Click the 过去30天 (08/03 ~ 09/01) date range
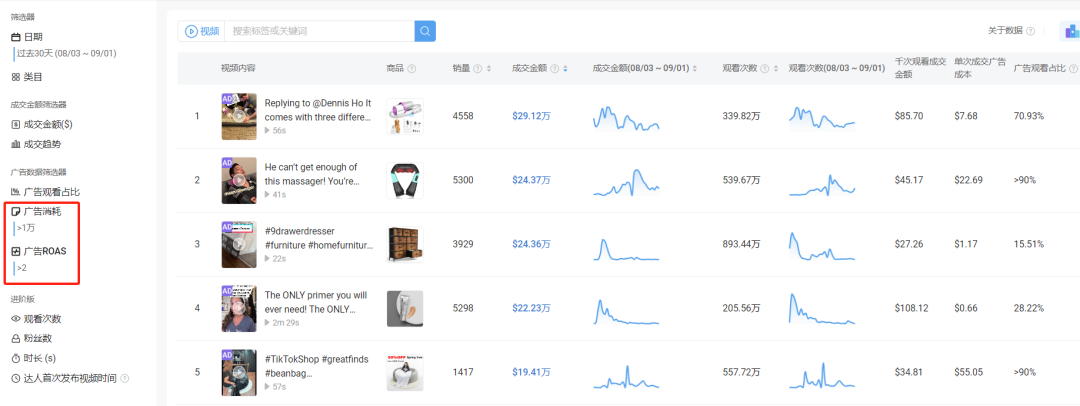The width and height of the screenshot is (1080, 406). [x=66, y=53]
